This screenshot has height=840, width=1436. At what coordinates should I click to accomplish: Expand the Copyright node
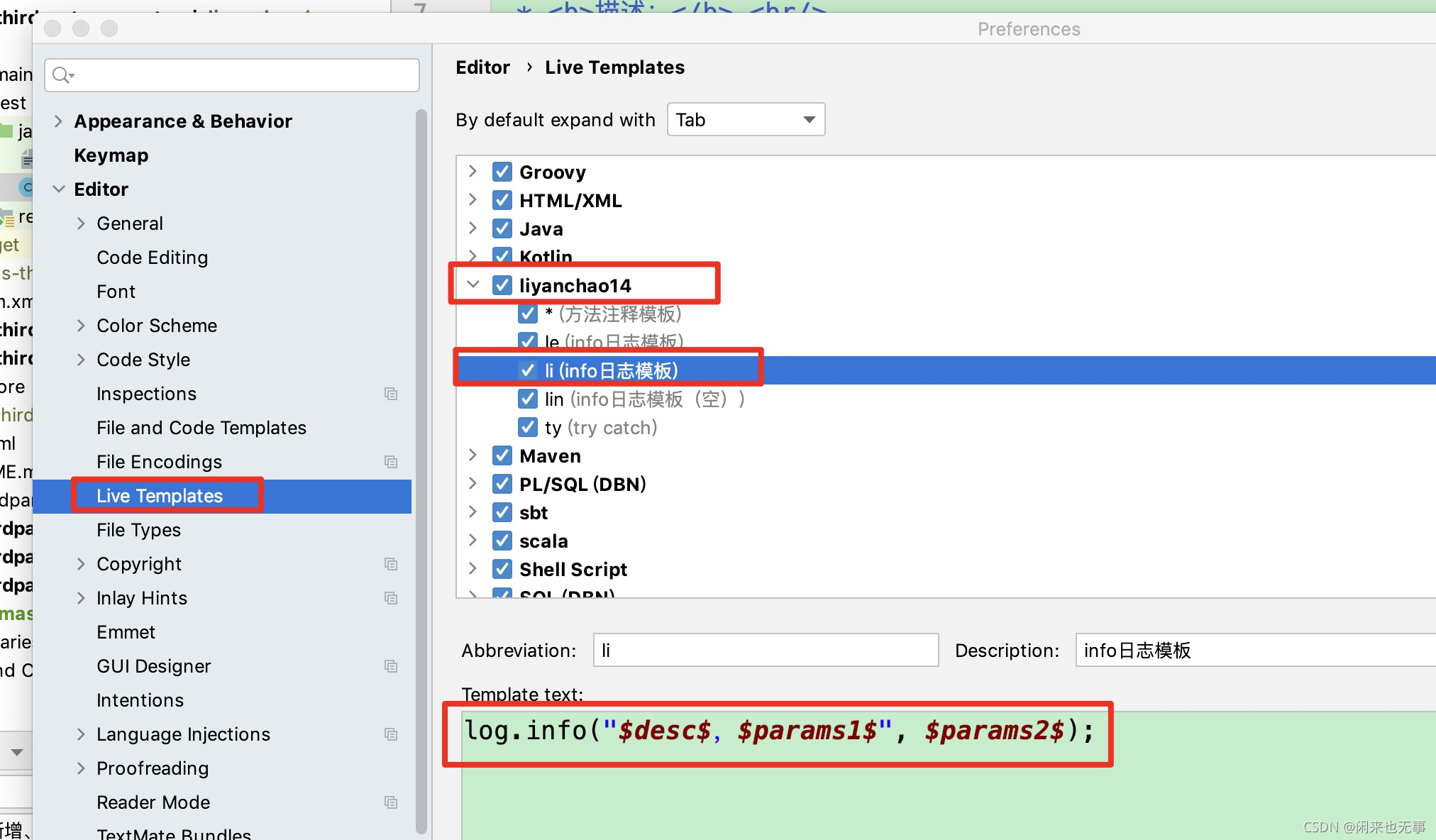[81, 564]
